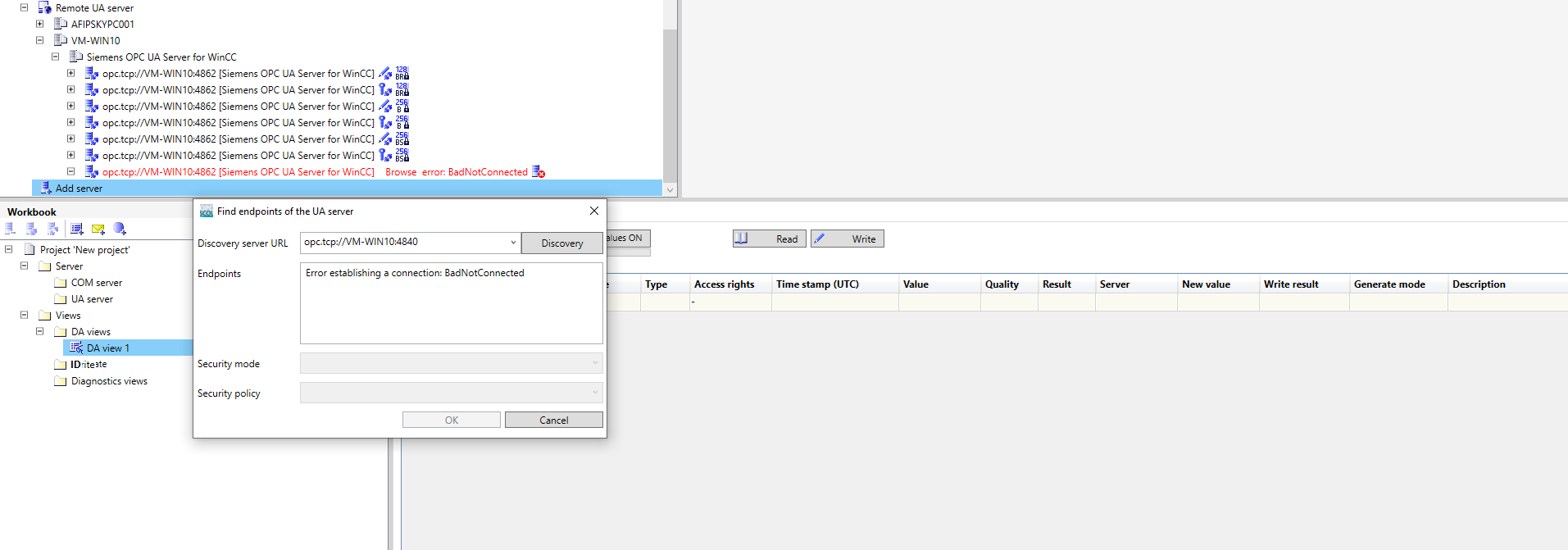Click the pen sign-mode icon on the 256 B endpoint
This screenshot has width=1568, height=550.
coord(385,106)
